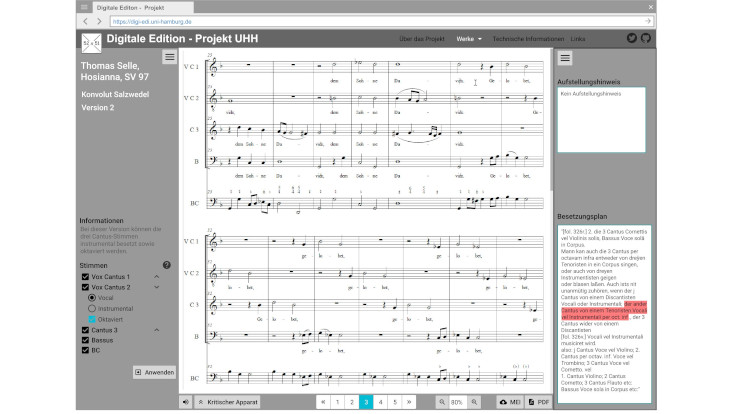Screen dimensions: 733x414
Task: Go to score page 2
Action: click(x=352, y=402)
